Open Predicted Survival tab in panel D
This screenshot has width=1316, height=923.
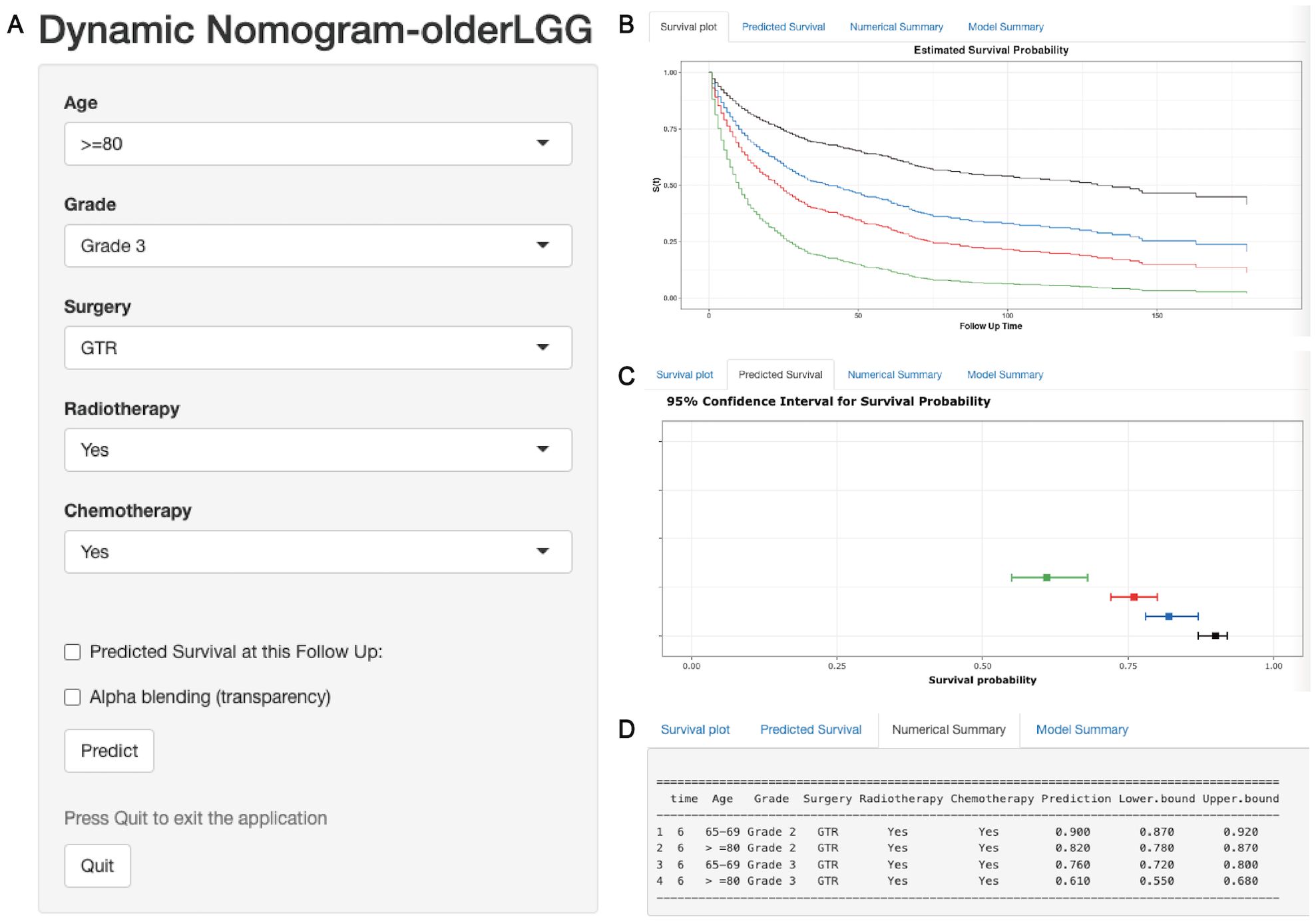(x=810, y=729)
